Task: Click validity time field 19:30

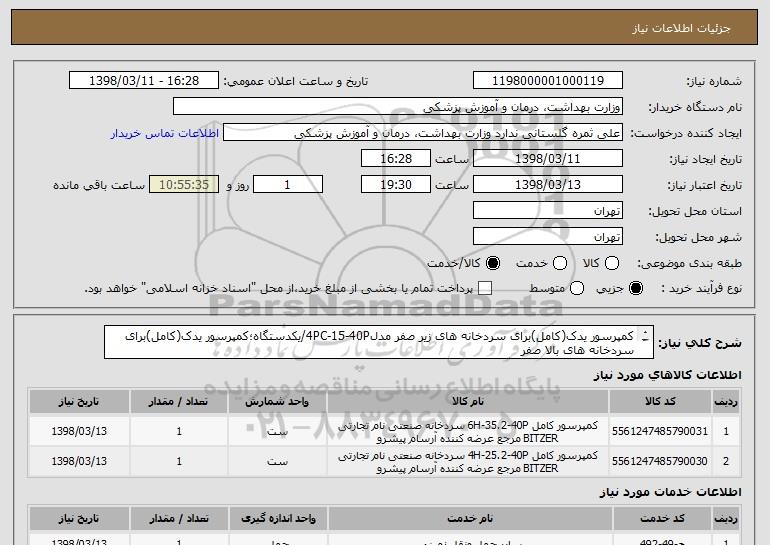Action: click(x=396, y=185)
